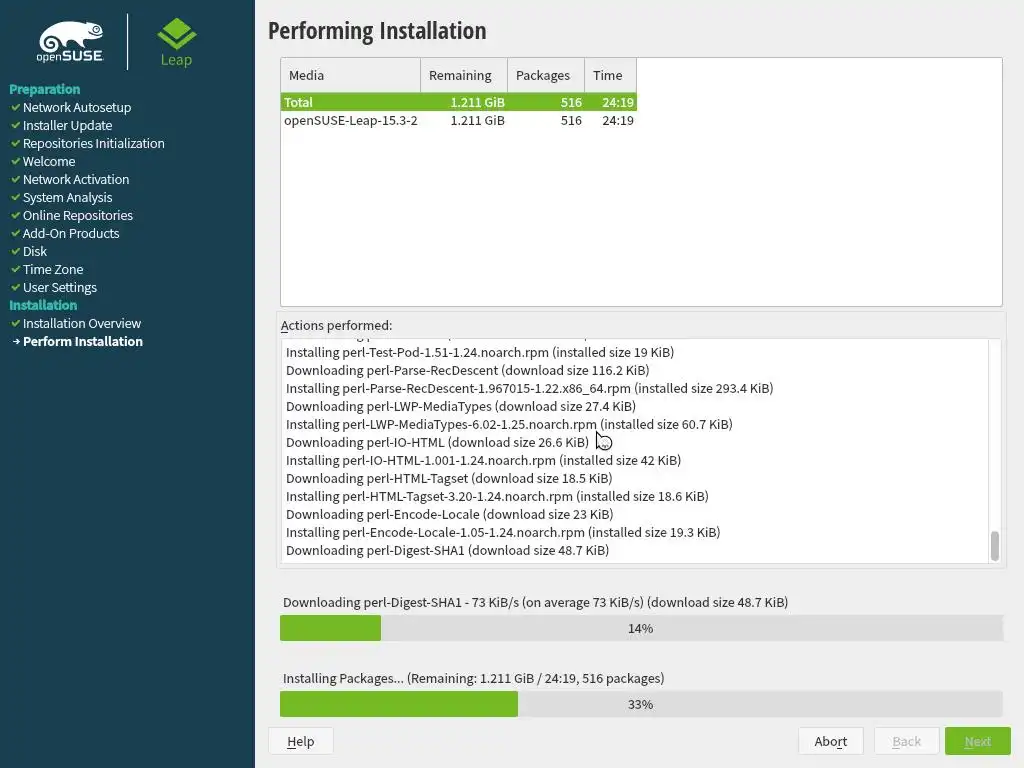Click the checkmark beside Online Repositories
Screen dimensions: 1024x768
point(15,215)
